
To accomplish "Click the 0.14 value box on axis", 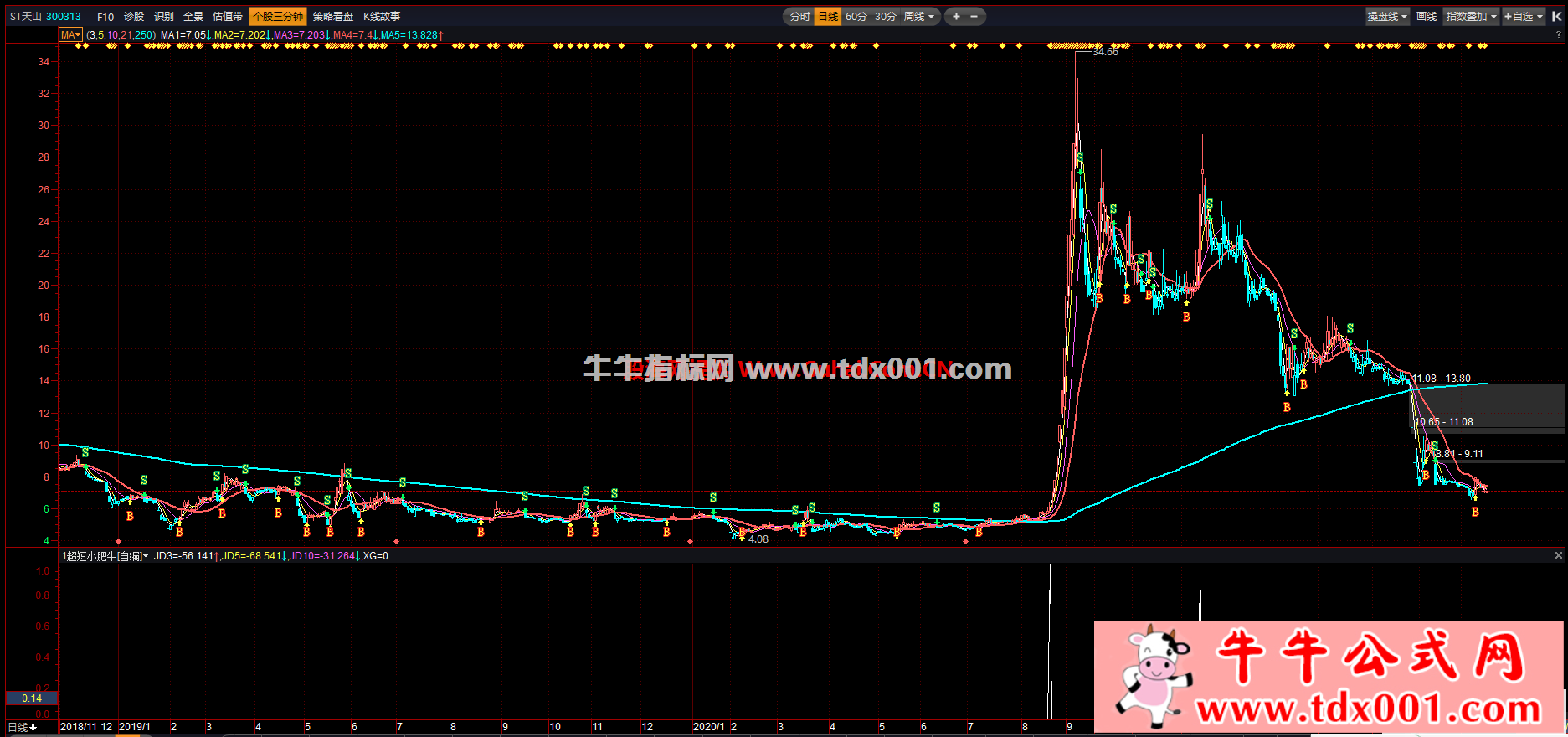I will (32, 698).
